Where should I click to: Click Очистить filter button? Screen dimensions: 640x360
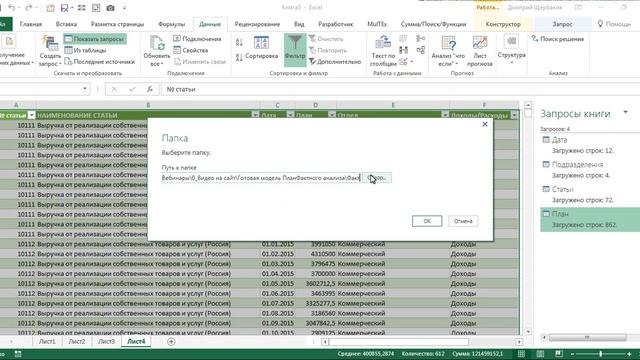326,39
